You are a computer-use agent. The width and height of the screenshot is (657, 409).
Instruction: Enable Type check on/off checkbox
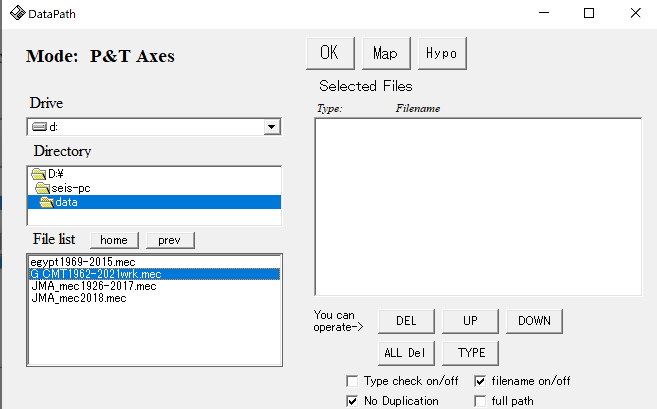352,381
